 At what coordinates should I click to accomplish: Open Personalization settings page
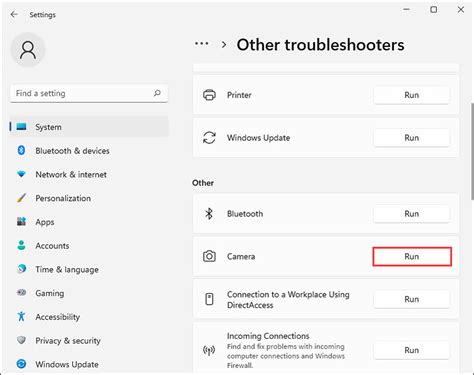coord(89,198)
